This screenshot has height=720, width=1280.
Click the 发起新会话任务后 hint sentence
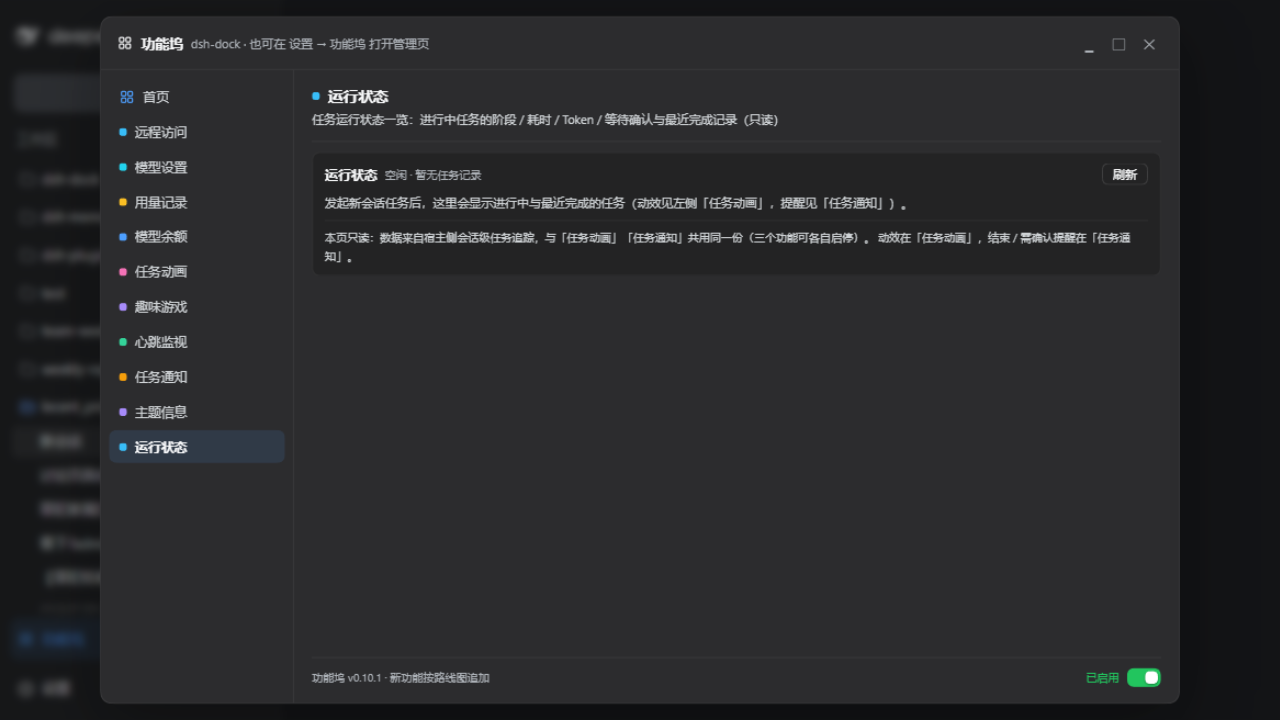click(x=615, y=203)
